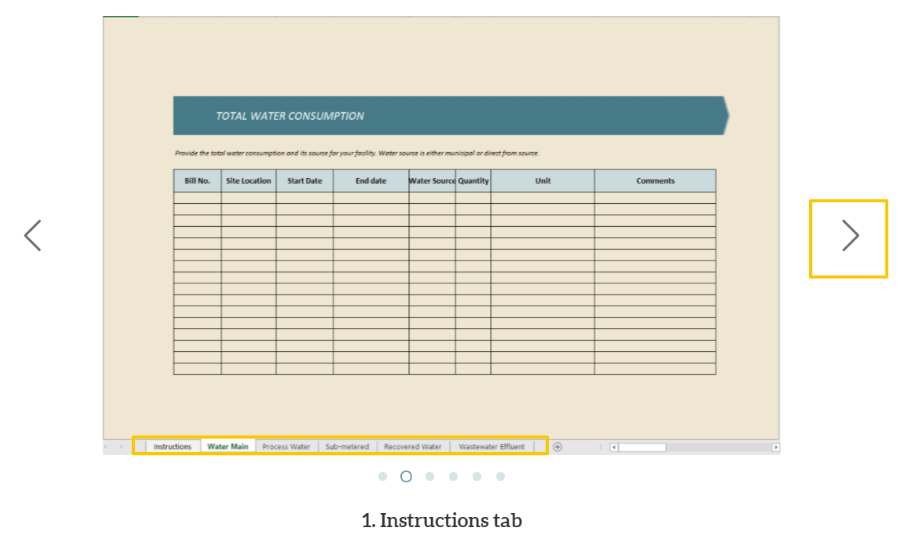Go to the next slide arrow
The height and width of the screenshot is (537, 899).
click(x=849, y=236)
